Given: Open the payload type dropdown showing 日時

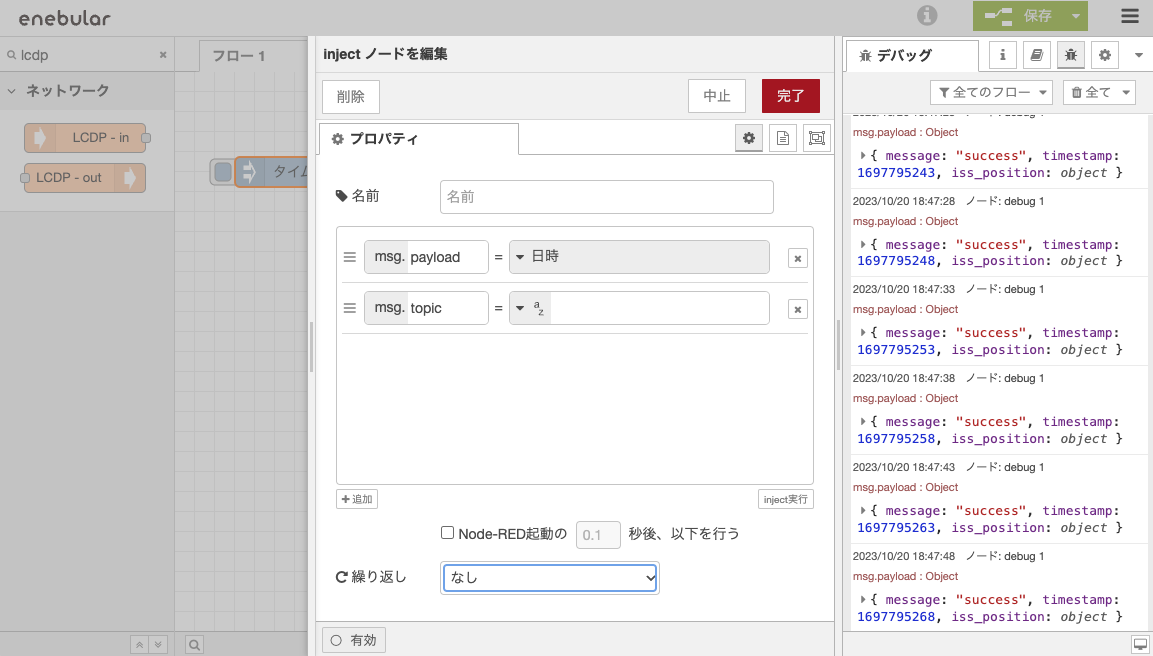Looking at the screenshot, I should point(639,257).
